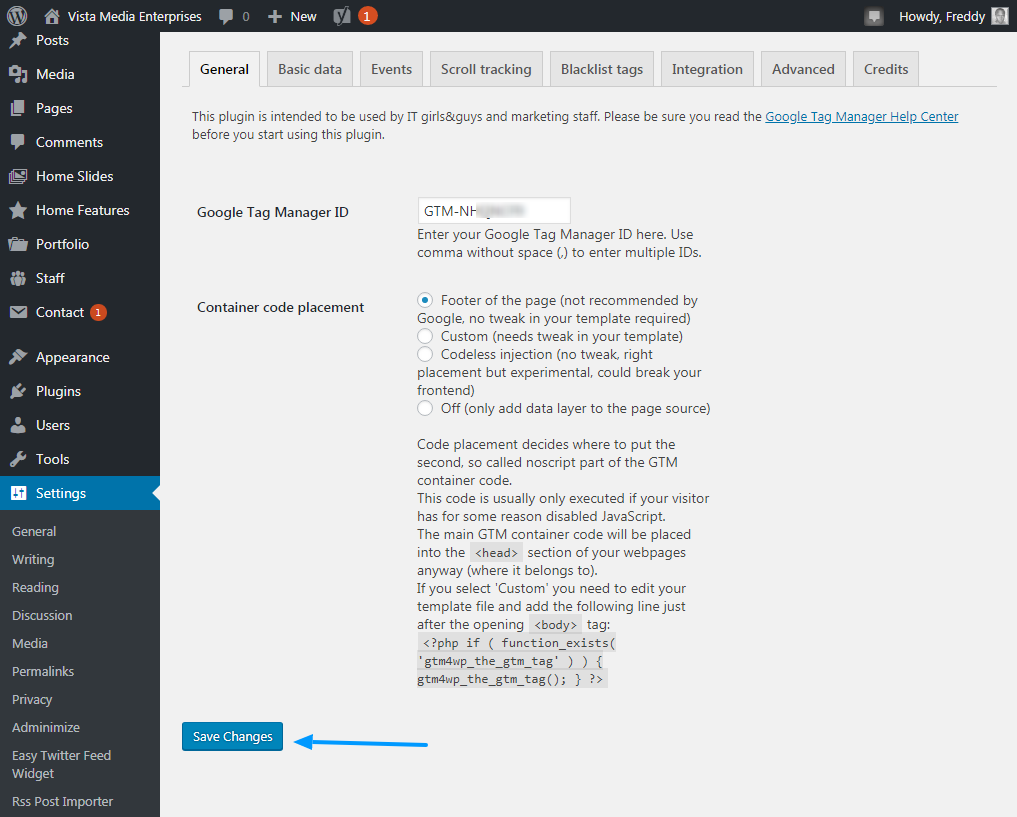Go to the Blacklist tags tab
The image size is (1017, 817).
click(602, 69)
